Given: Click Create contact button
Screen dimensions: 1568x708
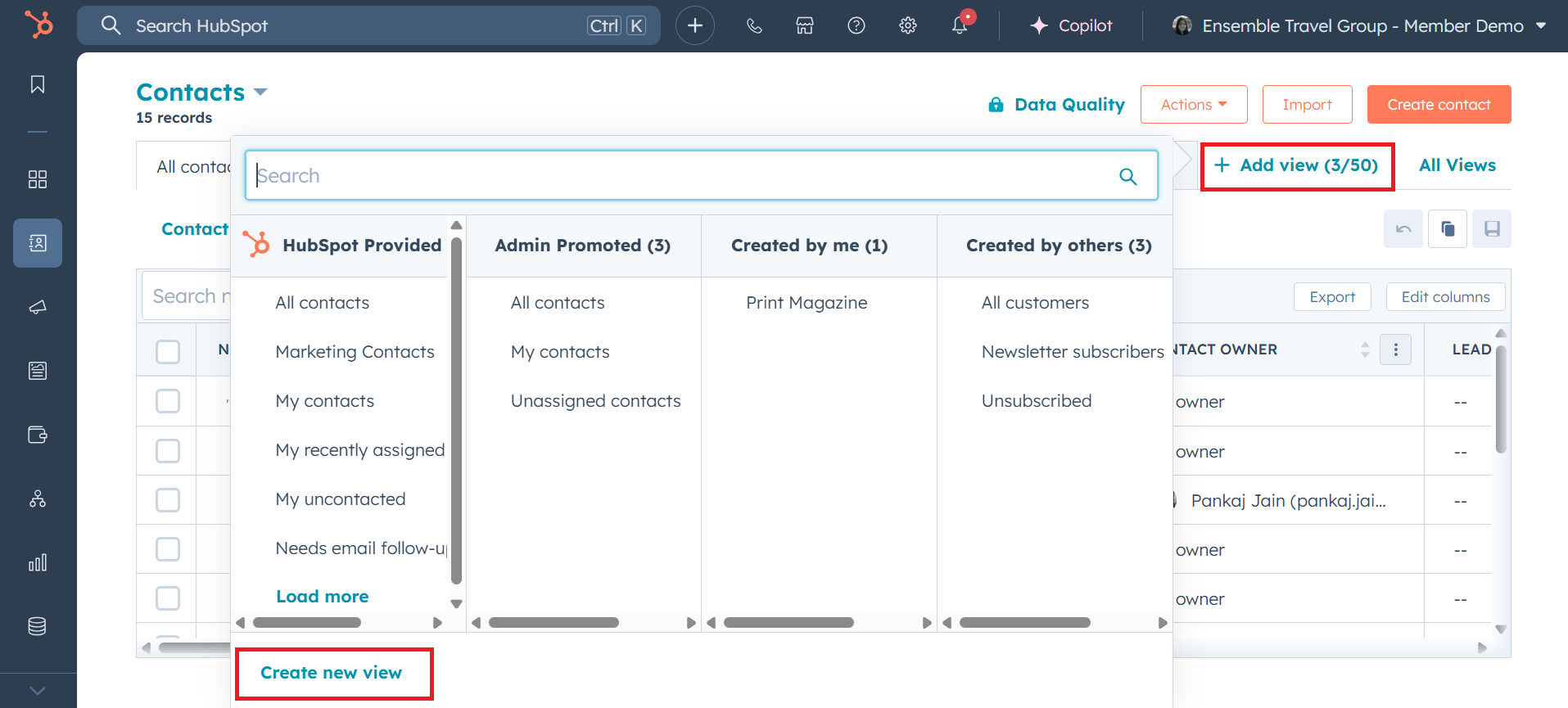Looking at the screenshot, I should point(1439,105).
